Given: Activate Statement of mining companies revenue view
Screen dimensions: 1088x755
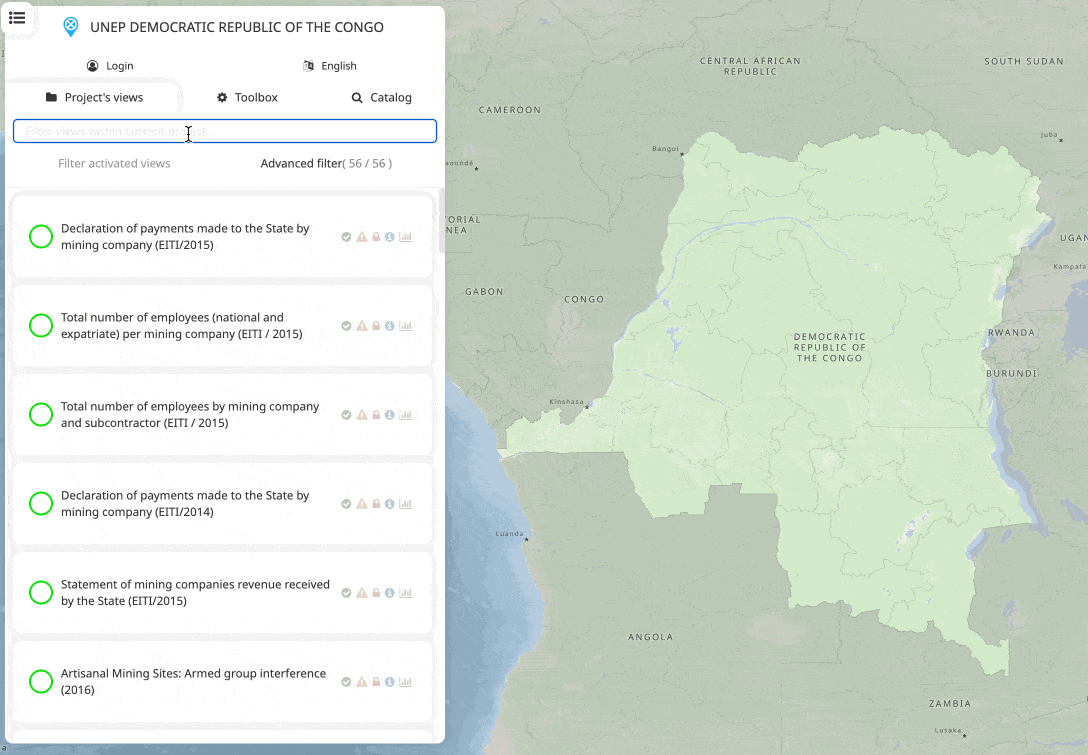Looking at the screenshot, I should point(41,593).
